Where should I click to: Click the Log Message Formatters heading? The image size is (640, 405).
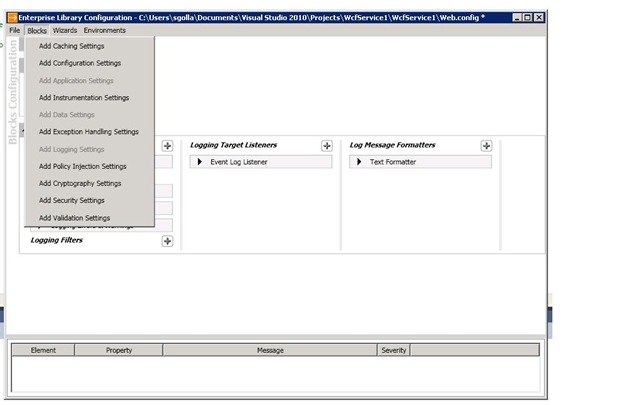pos(392,145)
